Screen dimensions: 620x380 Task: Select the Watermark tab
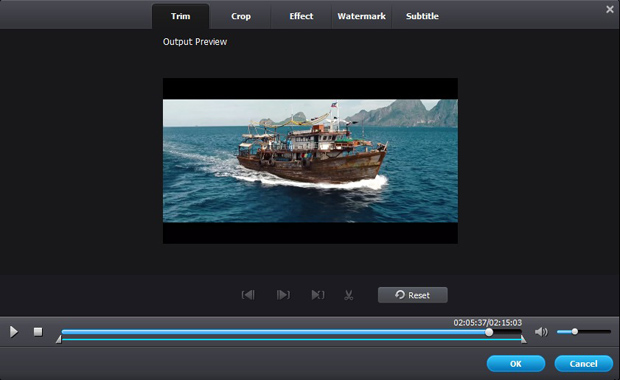[361, 16]
